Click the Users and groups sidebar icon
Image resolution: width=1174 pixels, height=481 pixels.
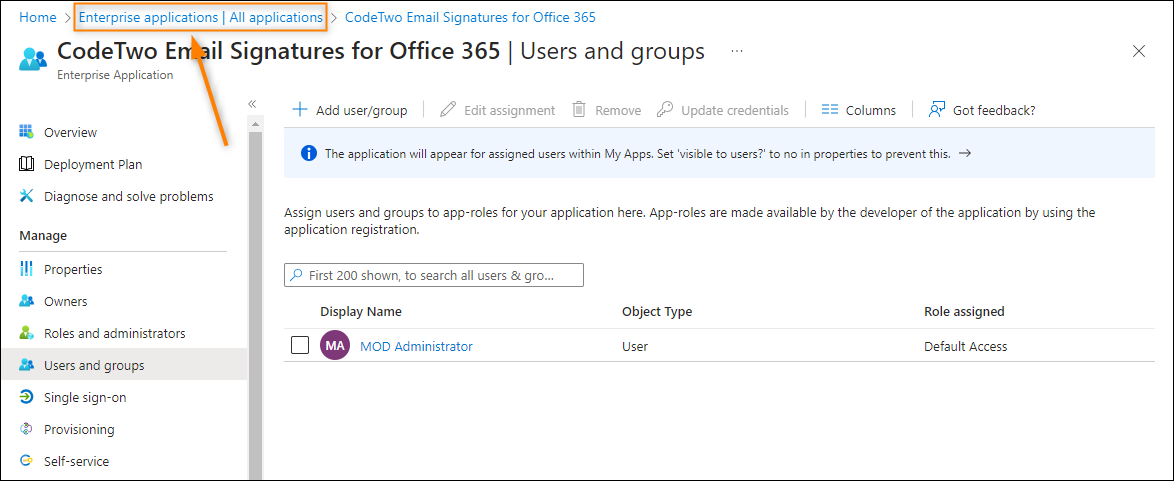(26, 365)
